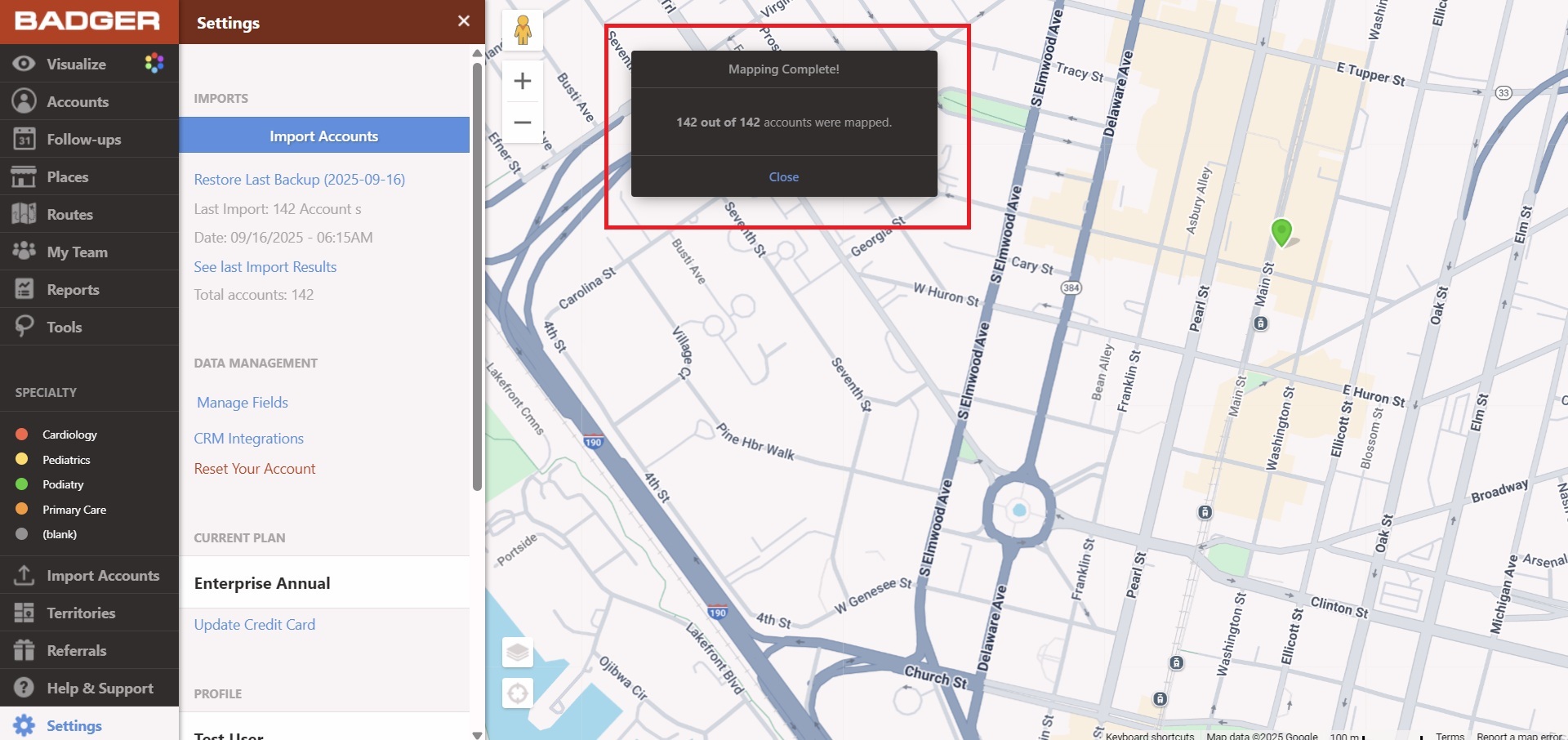Open the map layers icon

click(x=517, y=652)
